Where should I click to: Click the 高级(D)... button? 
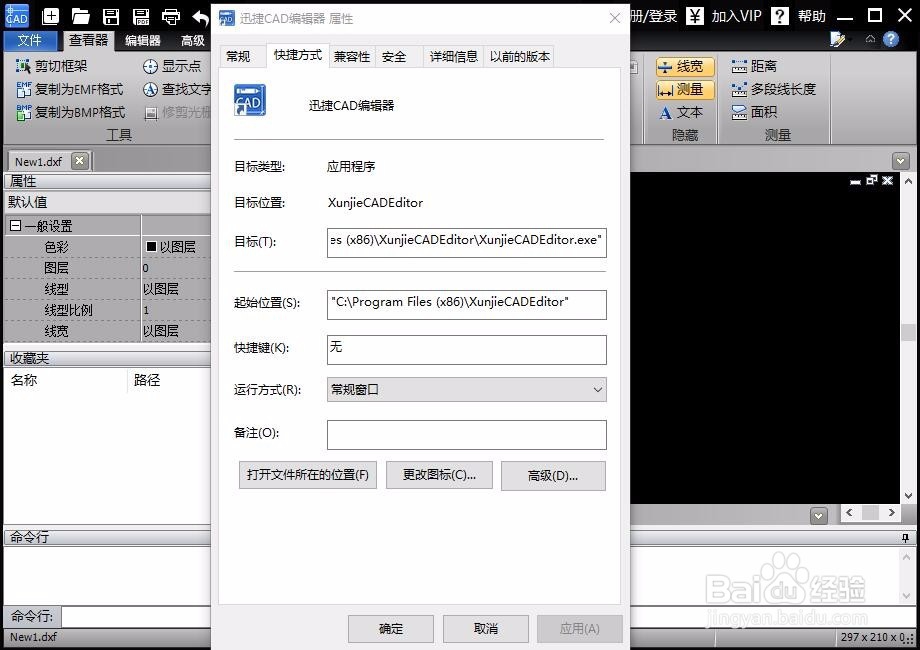tap(553, 476)
